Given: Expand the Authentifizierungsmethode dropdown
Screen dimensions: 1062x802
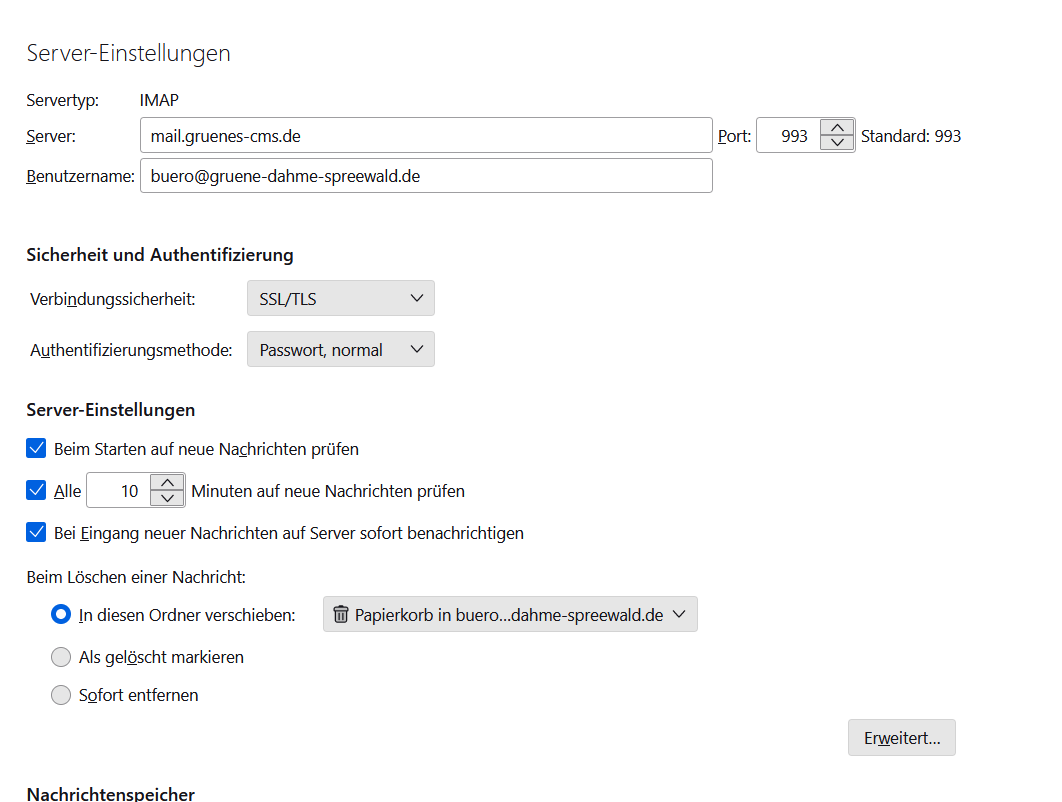Looking at the screenshot, I should (340, 350).
